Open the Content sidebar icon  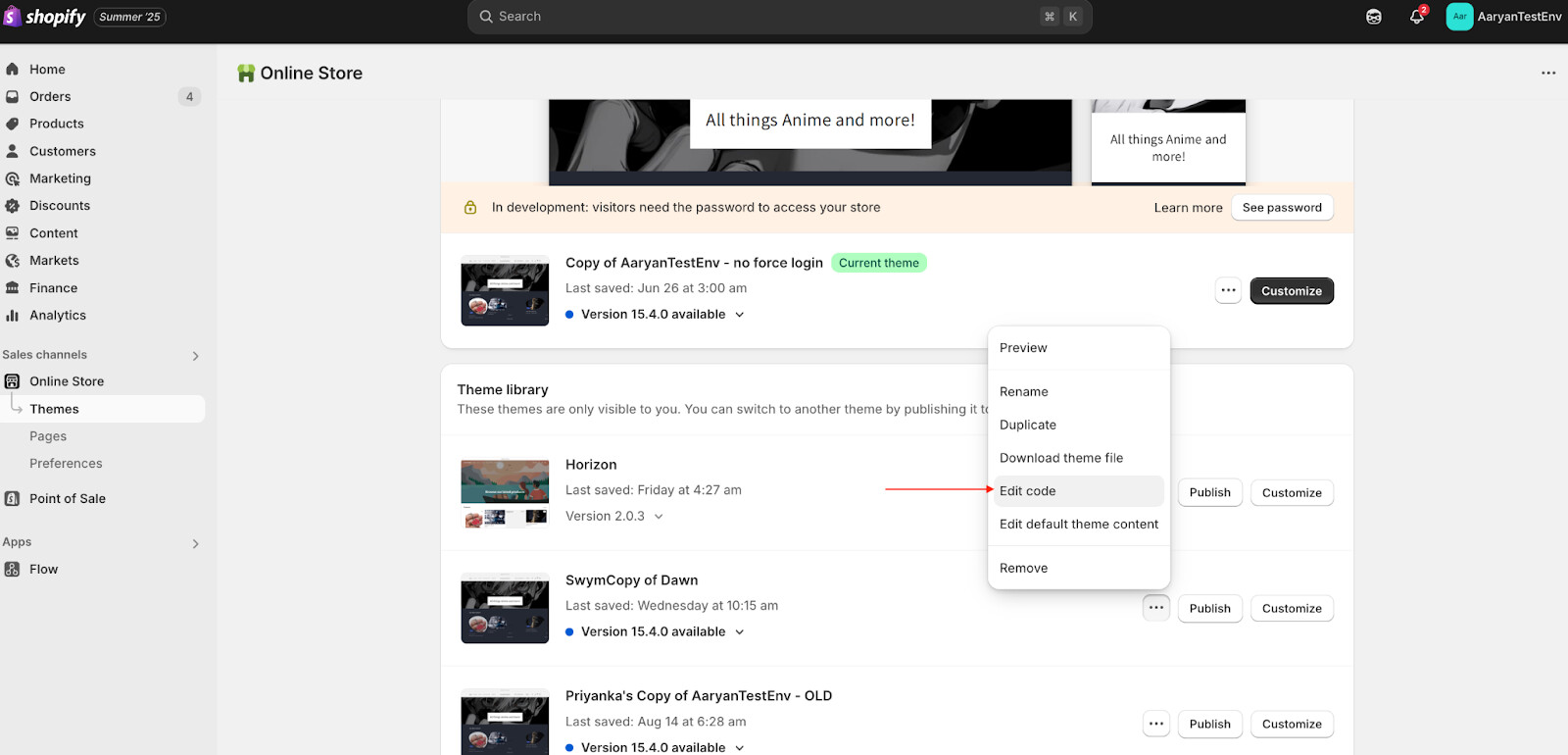pos(13,233)
